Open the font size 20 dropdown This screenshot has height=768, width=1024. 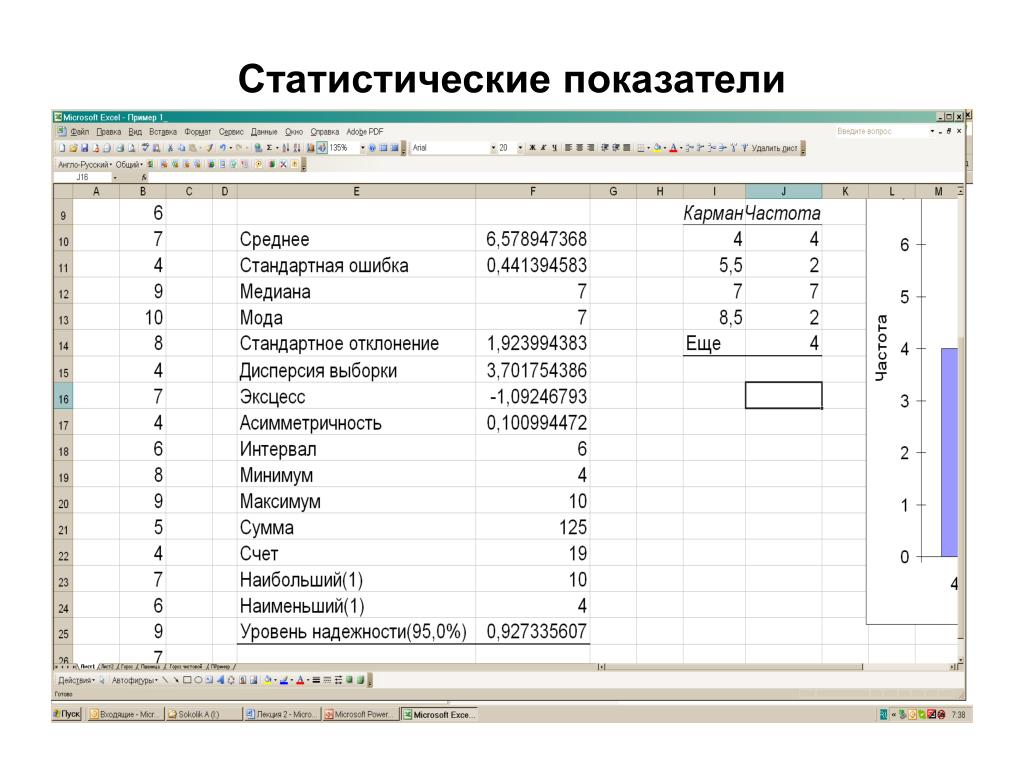520,148
